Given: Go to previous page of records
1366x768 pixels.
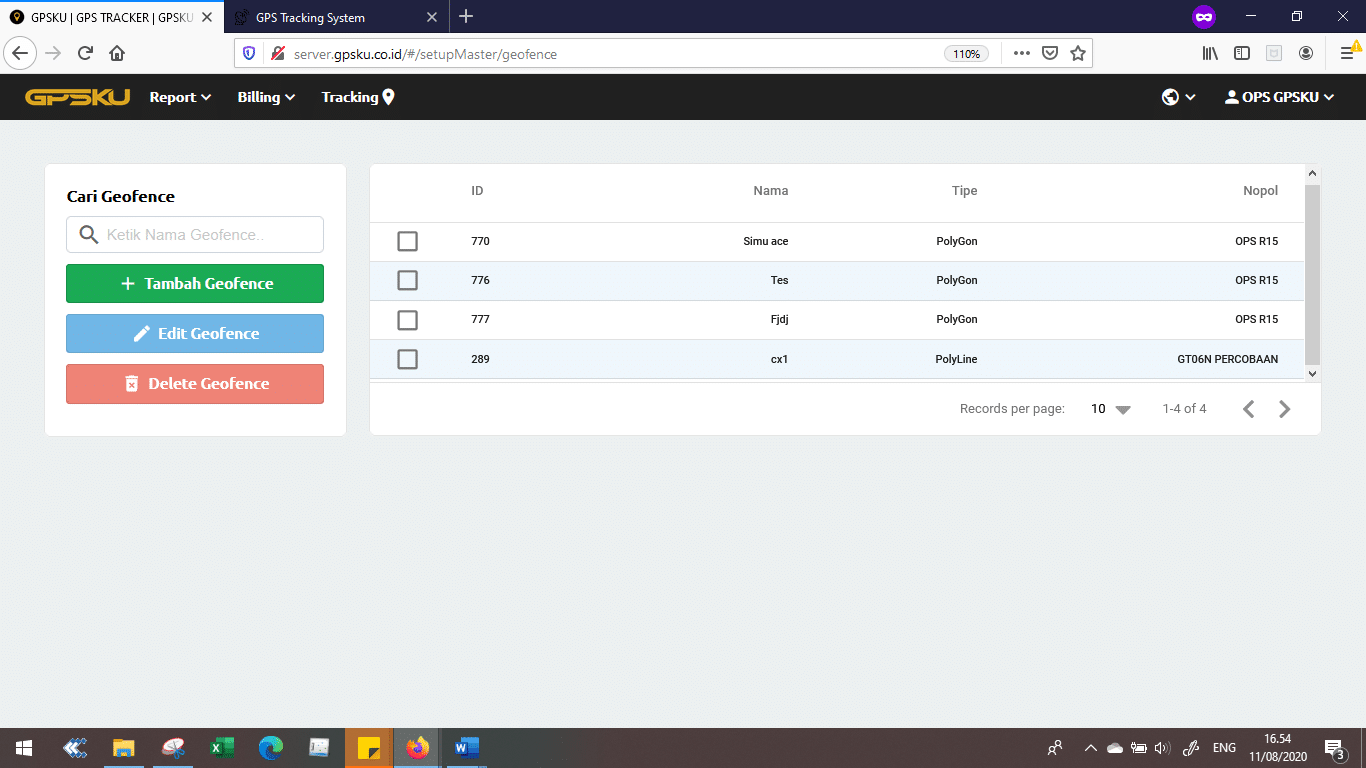Looking at the screenshot, I should click(x=1248, y=409).
